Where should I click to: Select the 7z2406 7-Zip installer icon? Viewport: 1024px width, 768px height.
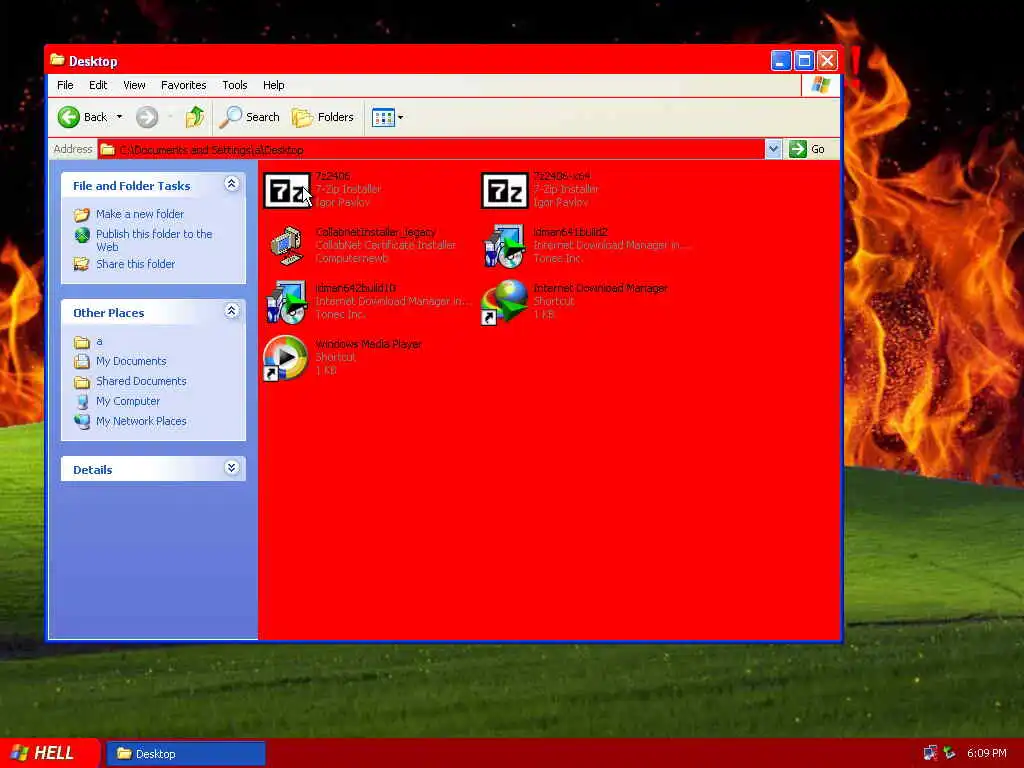pyautogui.click(x=287, y=191)
